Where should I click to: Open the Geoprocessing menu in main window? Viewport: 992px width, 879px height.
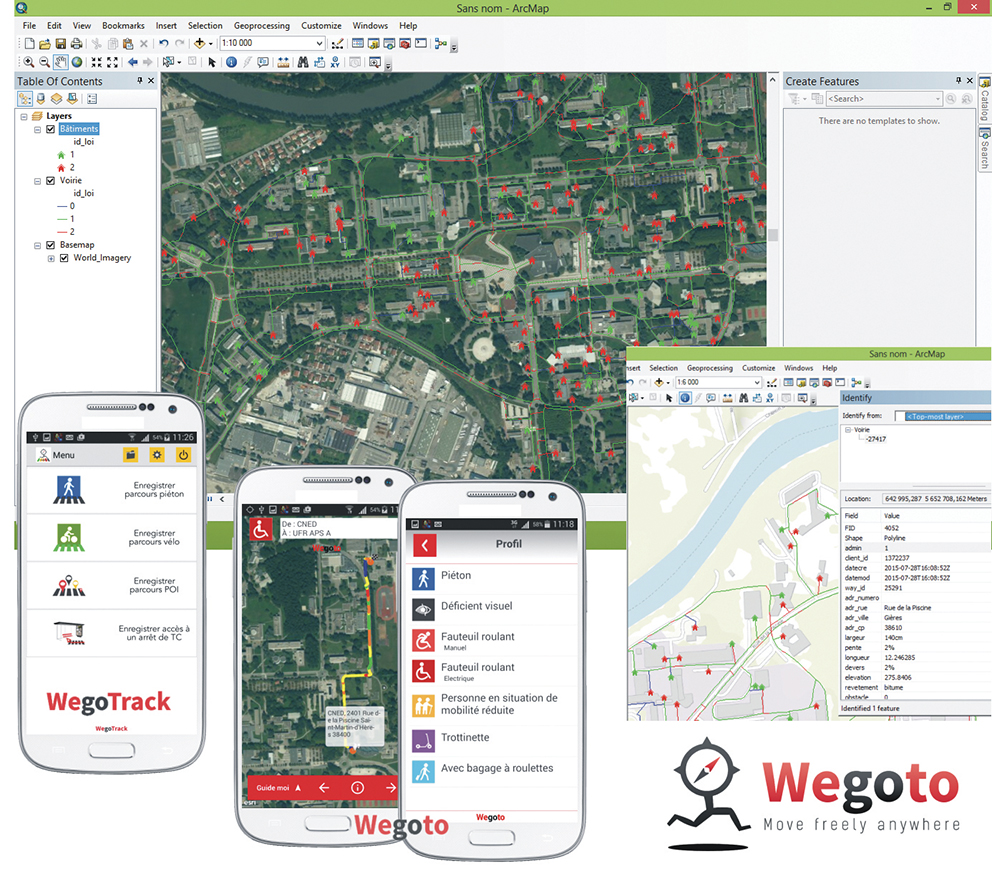pyautogui.click(x=262, y=26)
